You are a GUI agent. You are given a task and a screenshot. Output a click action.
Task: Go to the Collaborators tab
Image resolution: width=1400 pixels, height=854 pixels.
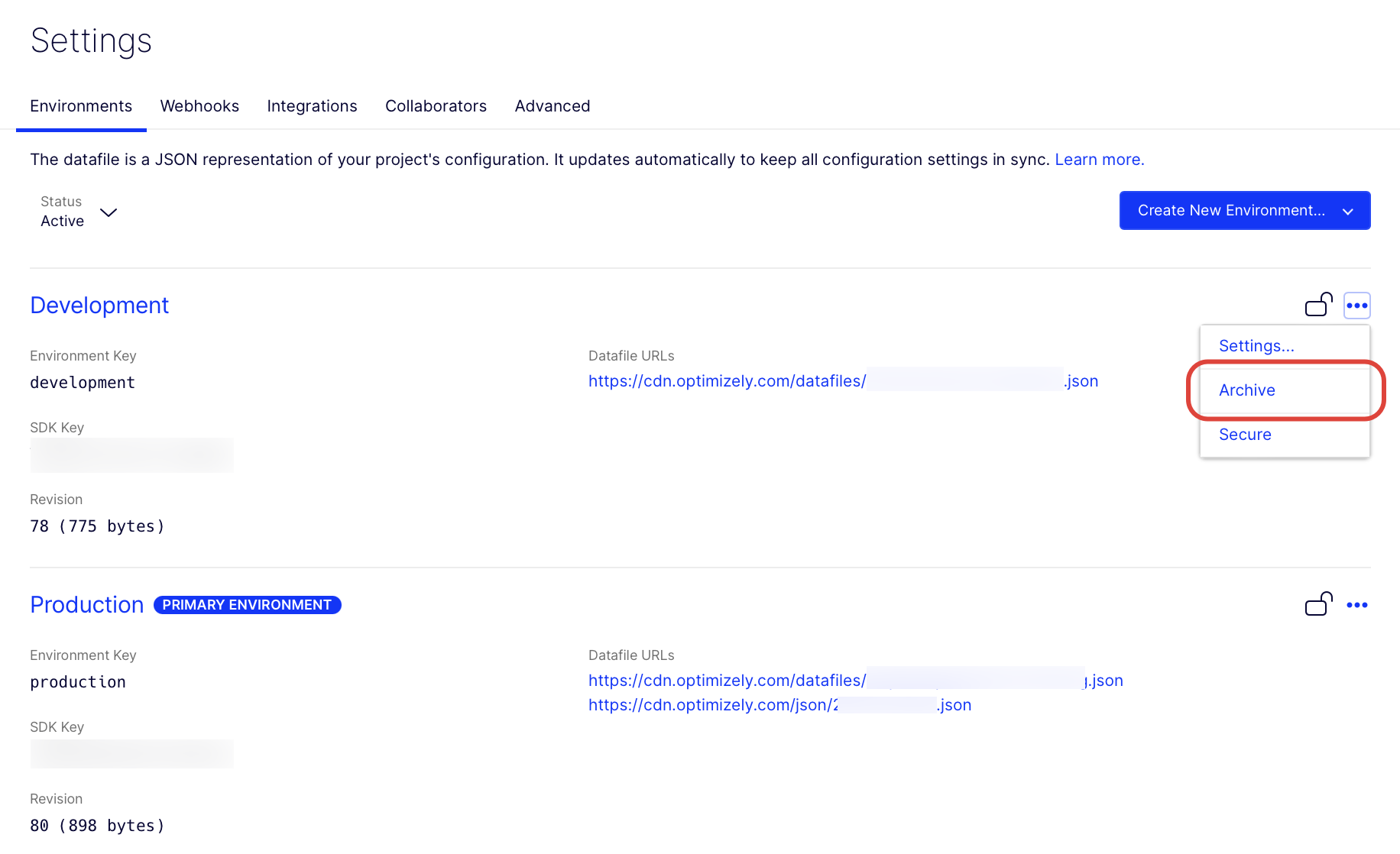[x=436, y=106]
